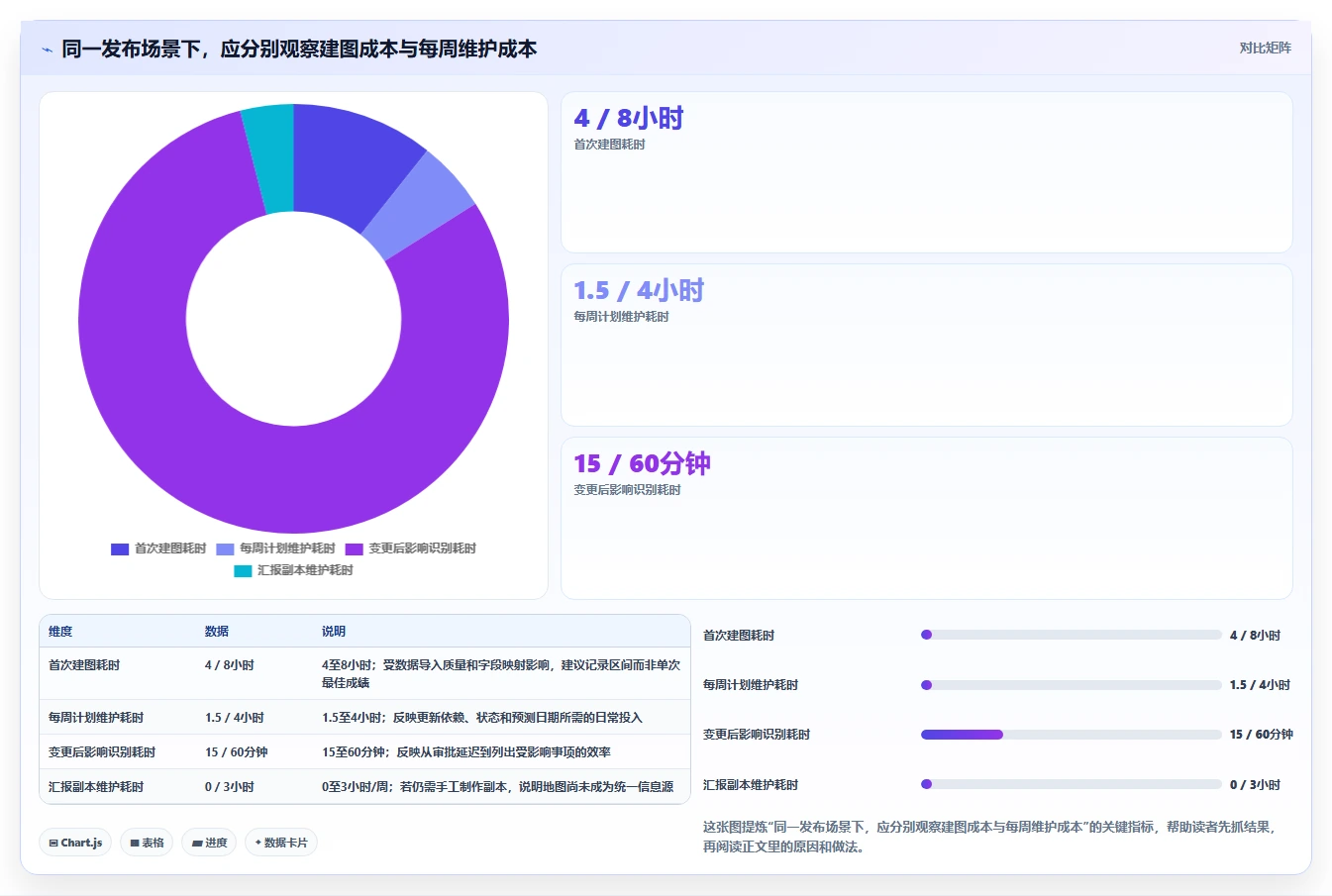The image size is (1332, 896).
Task: Select the 15 / 60分钟 data card value
Action: 642,464
